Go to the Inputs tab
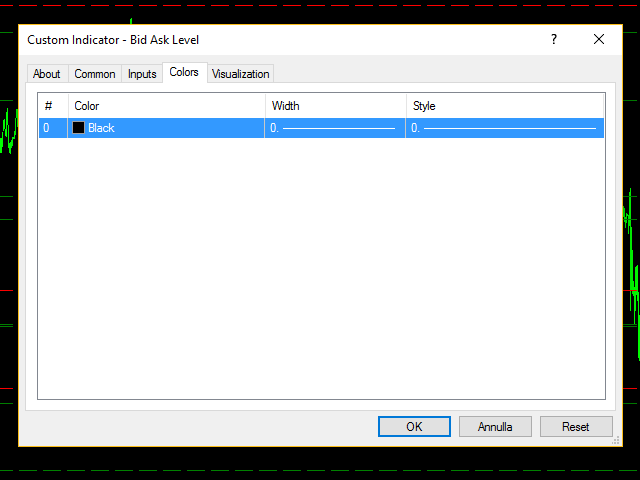The width and height of the screenshot is (640, 480). click(x=142, y=74)
